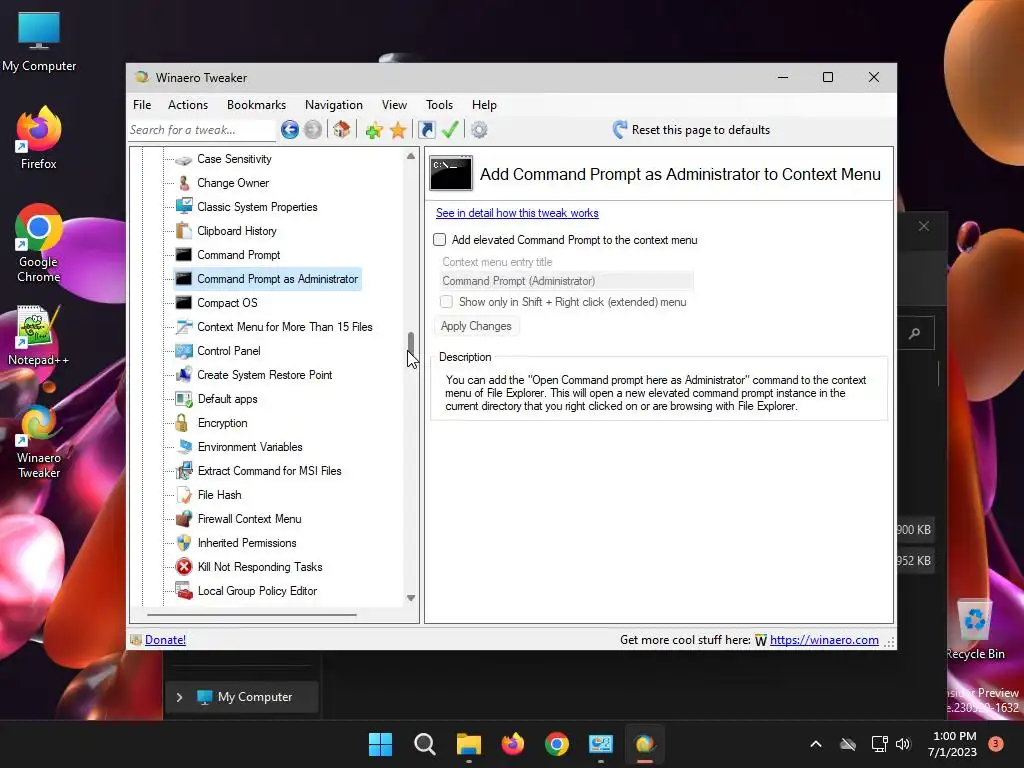The height and width of the screenshot is (768, 1024).
Task: Select Command Prompt as Administrator item
Action: tap(278, 279)
